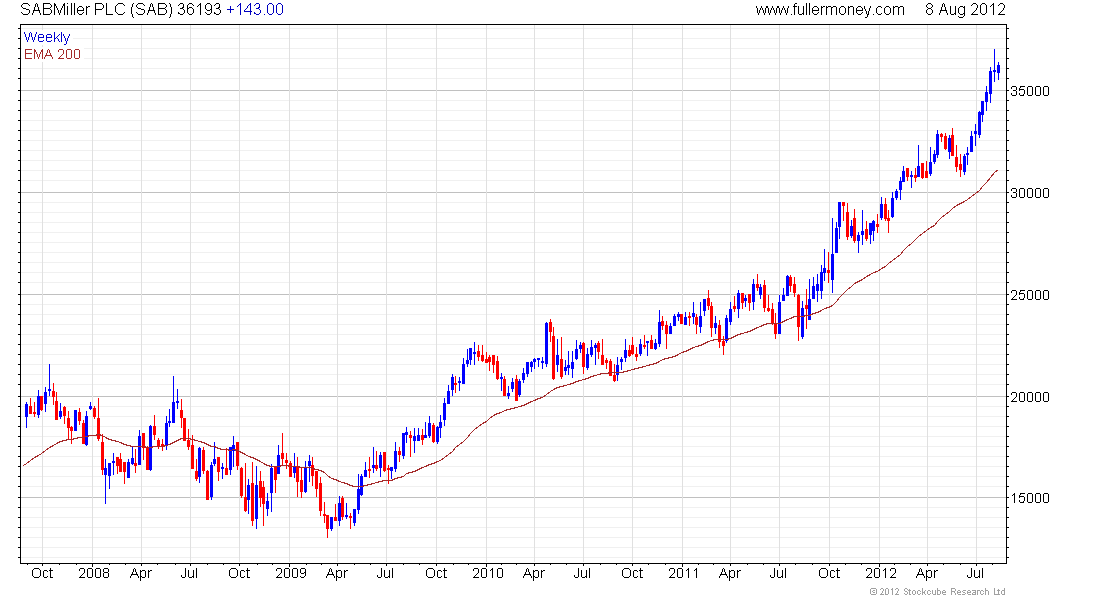Click the 2010 year label on time axis
The width and height of the screenshot is (1100, 600).
(488, 573)
